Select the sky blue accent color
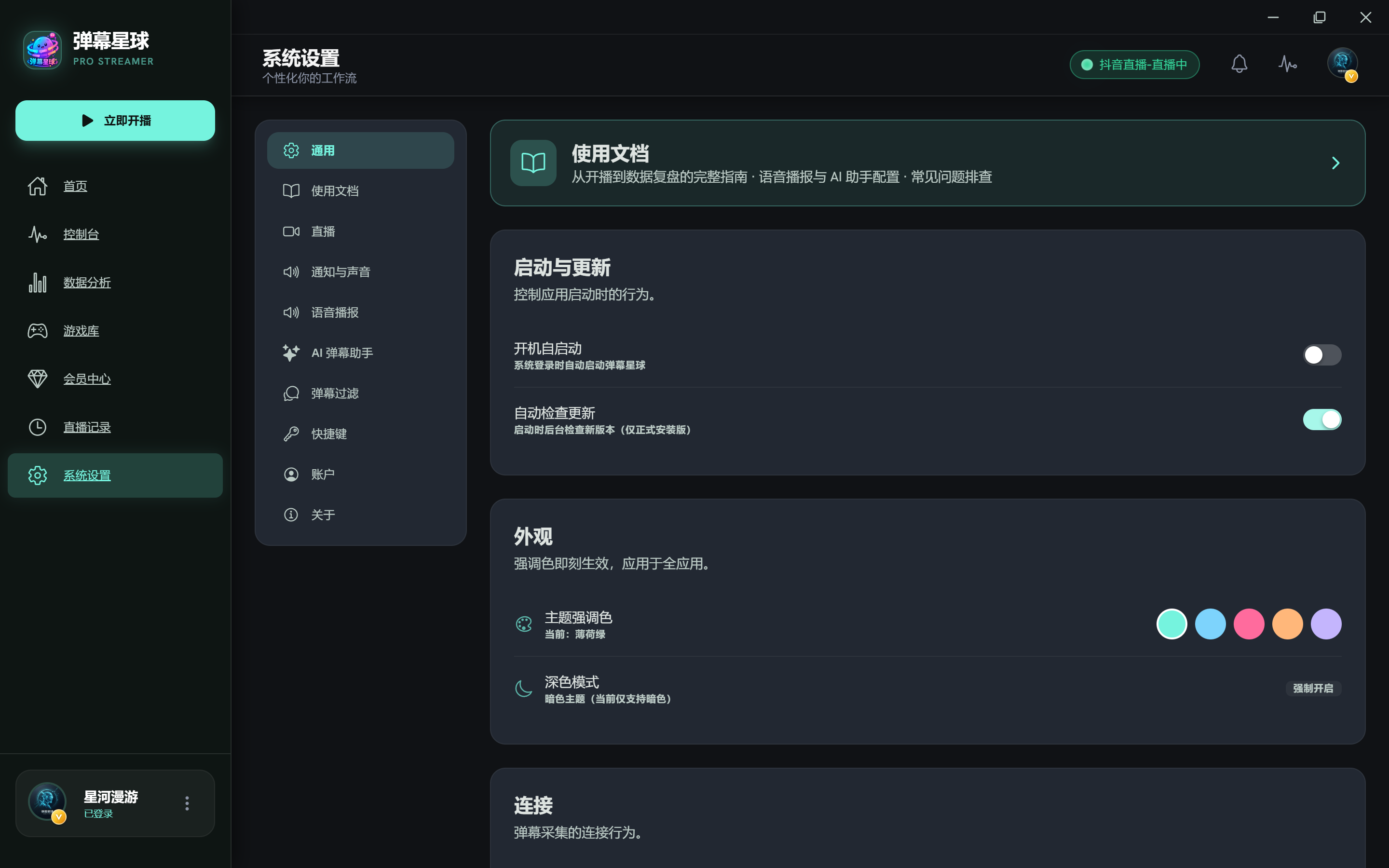Viewport: 1389px width, 868px height. tap(1210, 624)
